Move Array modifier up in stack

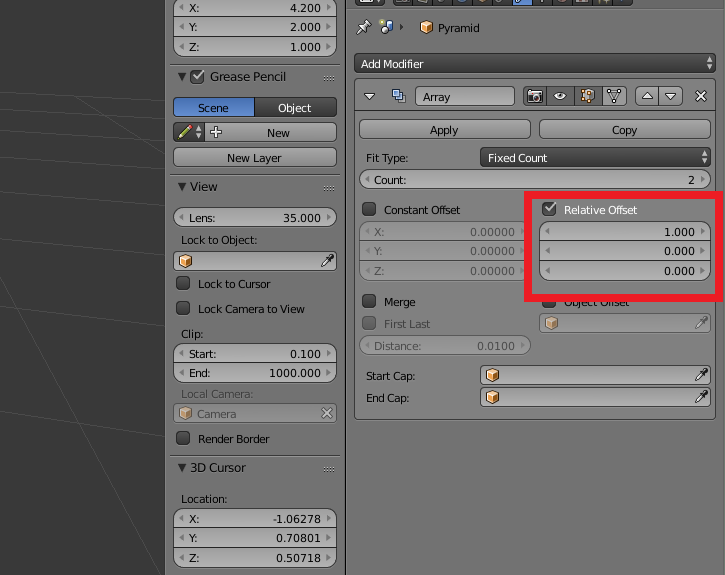point(647,96)
